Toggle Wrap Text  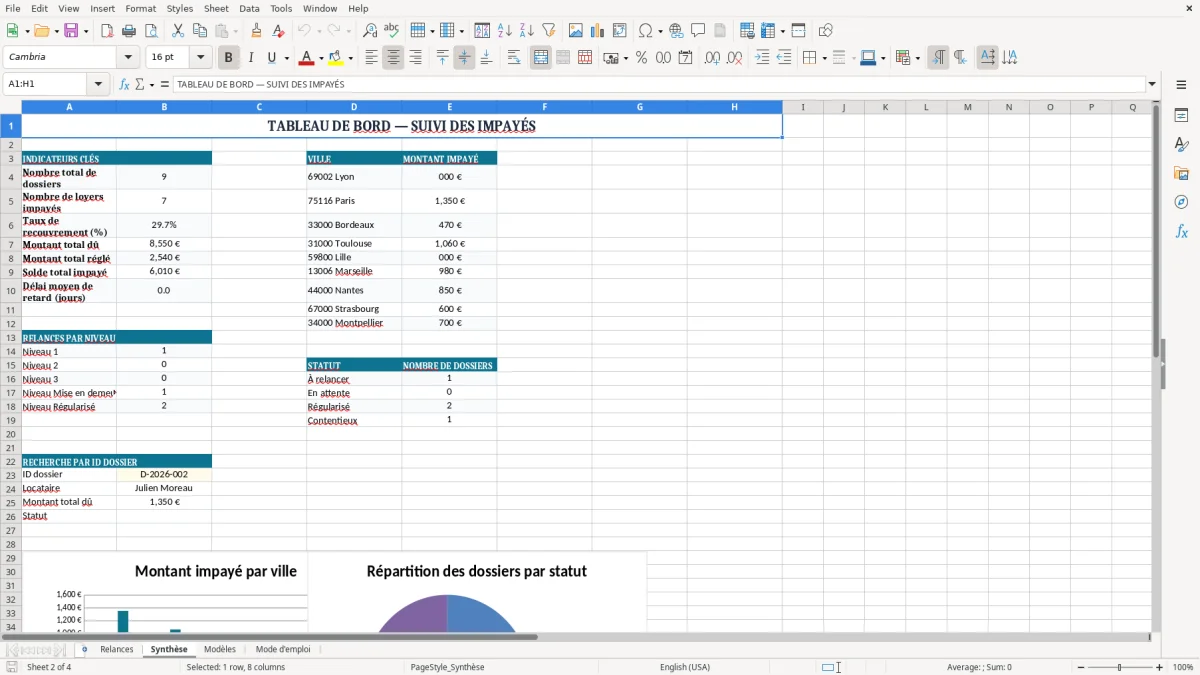pos(514,58)
